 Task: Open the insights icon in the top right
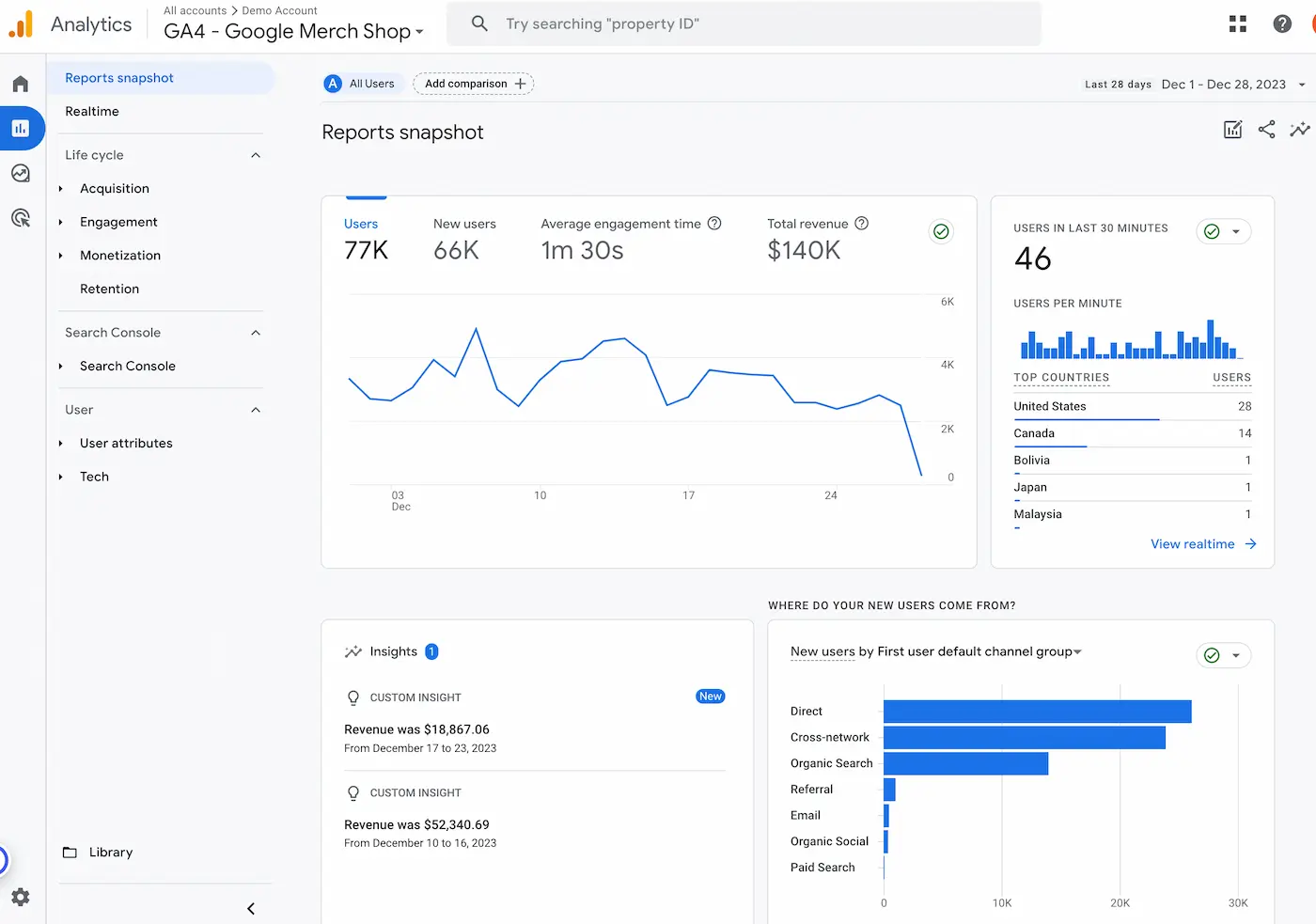(1300, 130)
